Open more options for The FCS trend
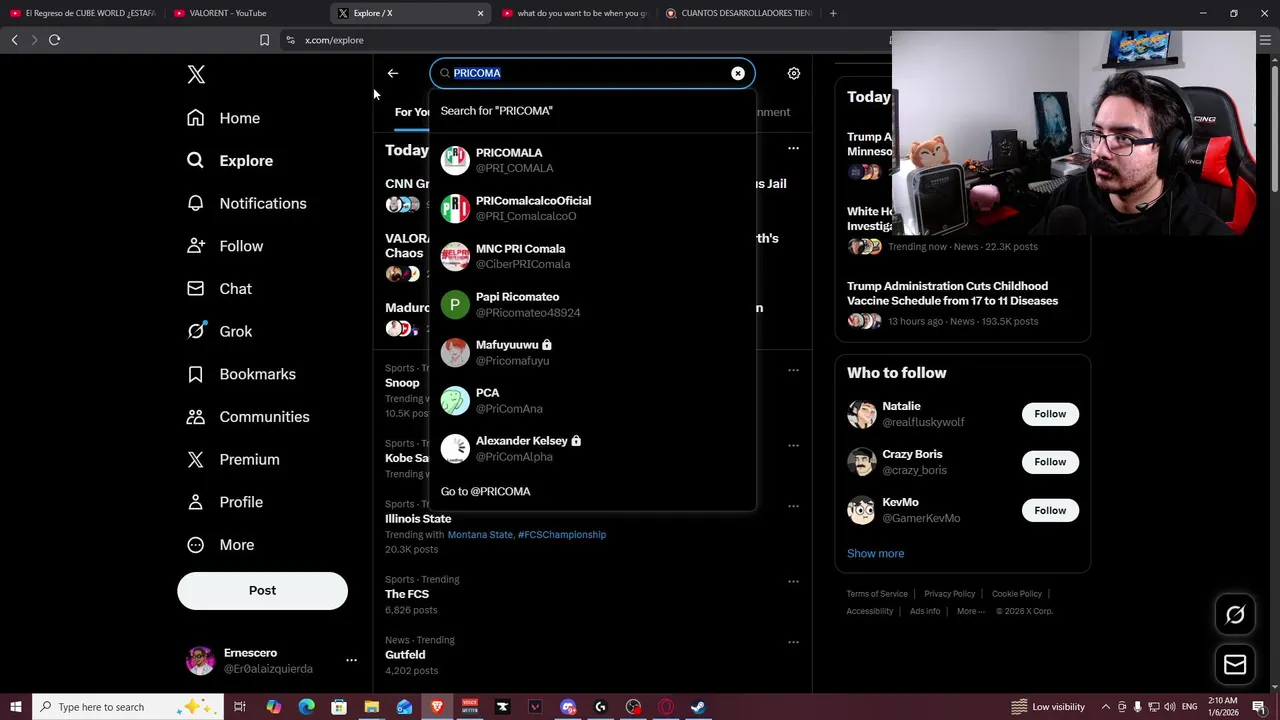The width and height of the screenshot is (1280, 720). [x=793, y=581]
